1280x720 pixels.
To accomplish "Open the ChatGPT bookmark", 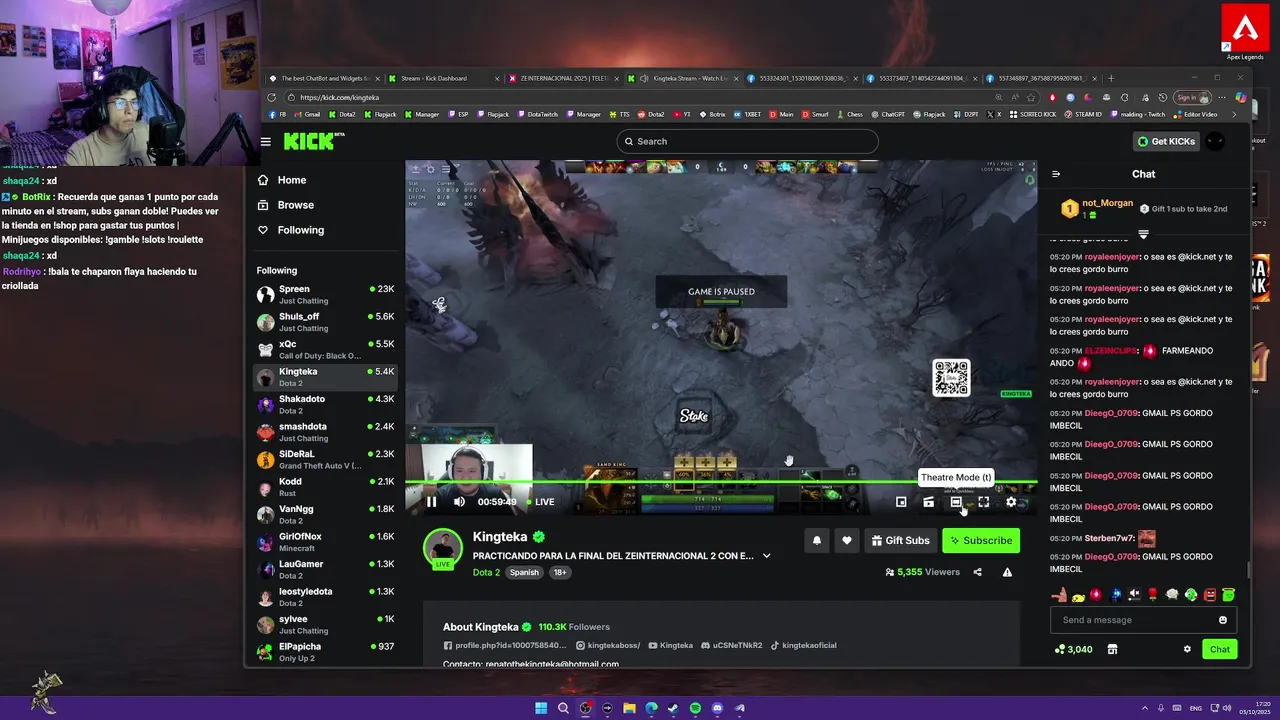I will click(887, 114).
